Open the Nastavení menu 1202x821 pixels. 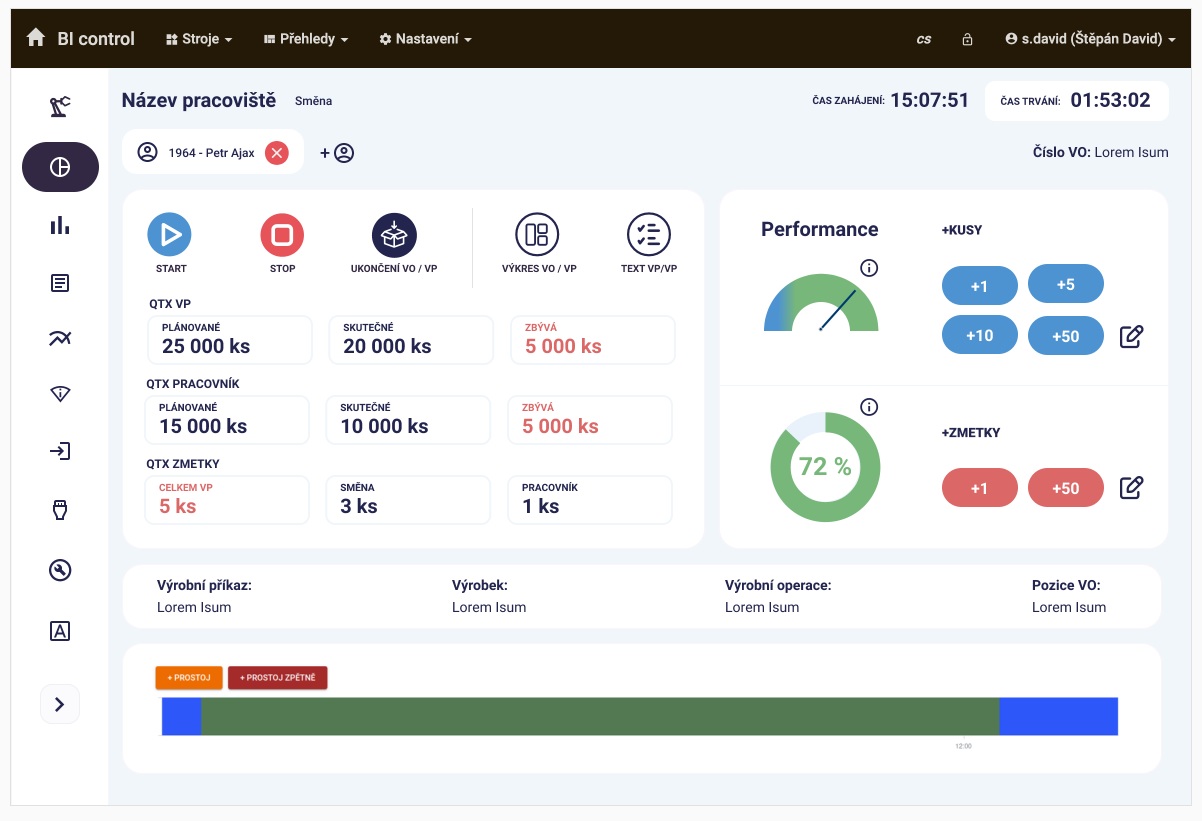(426, 39)
